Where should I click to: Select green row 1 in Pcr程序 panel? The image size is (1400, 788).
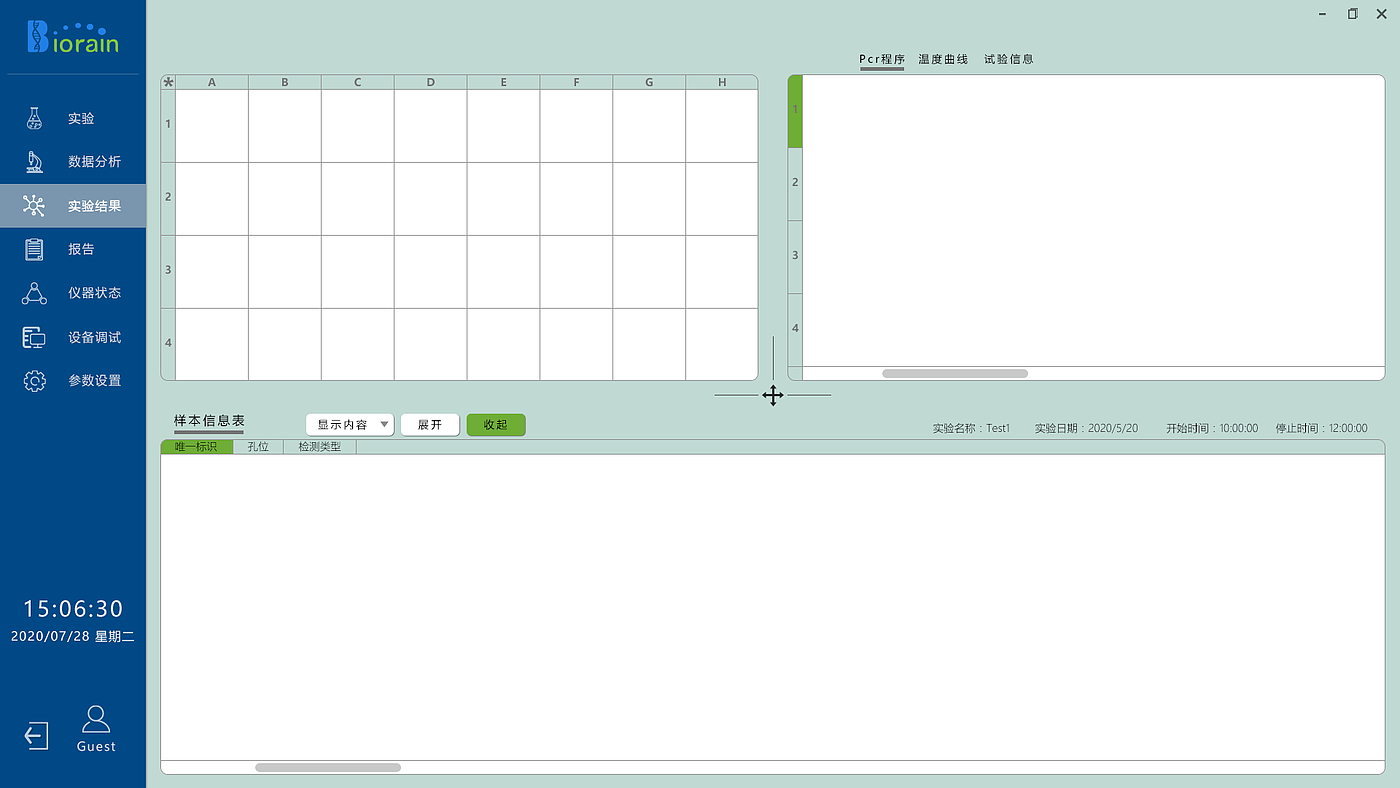[795, 111]
